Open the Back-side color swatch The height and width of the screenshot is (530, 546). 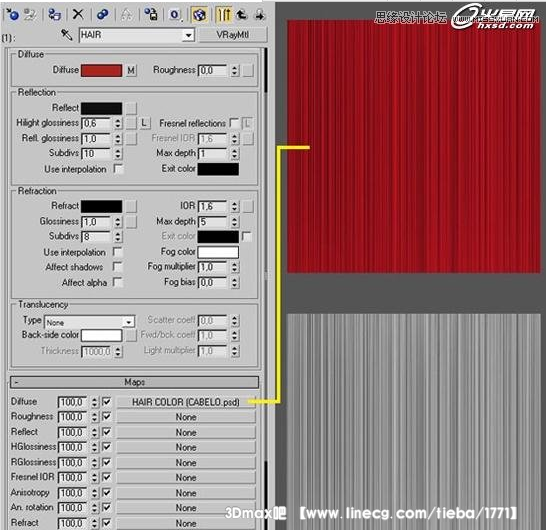(x=101, y=335)
